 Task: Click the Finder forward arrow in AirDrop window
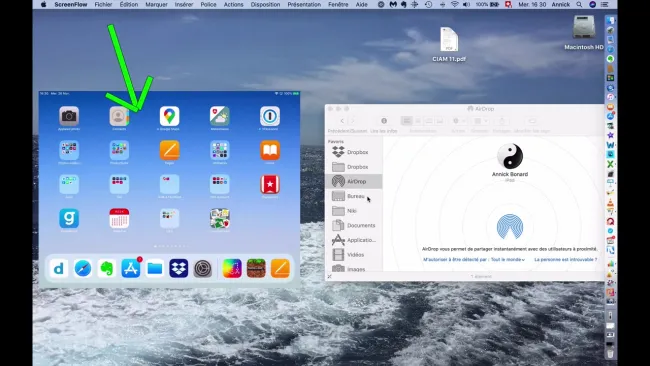pos(353,121)
